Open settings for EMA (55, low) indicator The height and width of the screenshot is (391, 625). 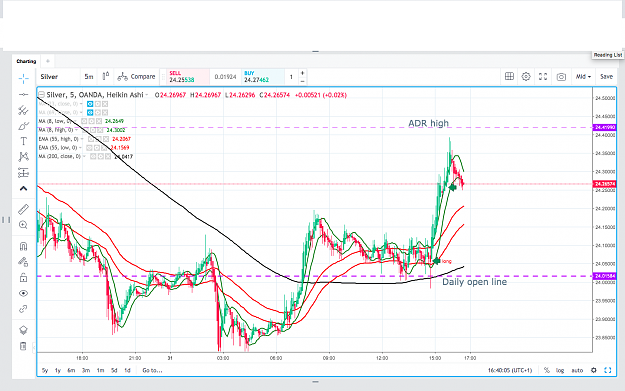(x=97, y=148)
